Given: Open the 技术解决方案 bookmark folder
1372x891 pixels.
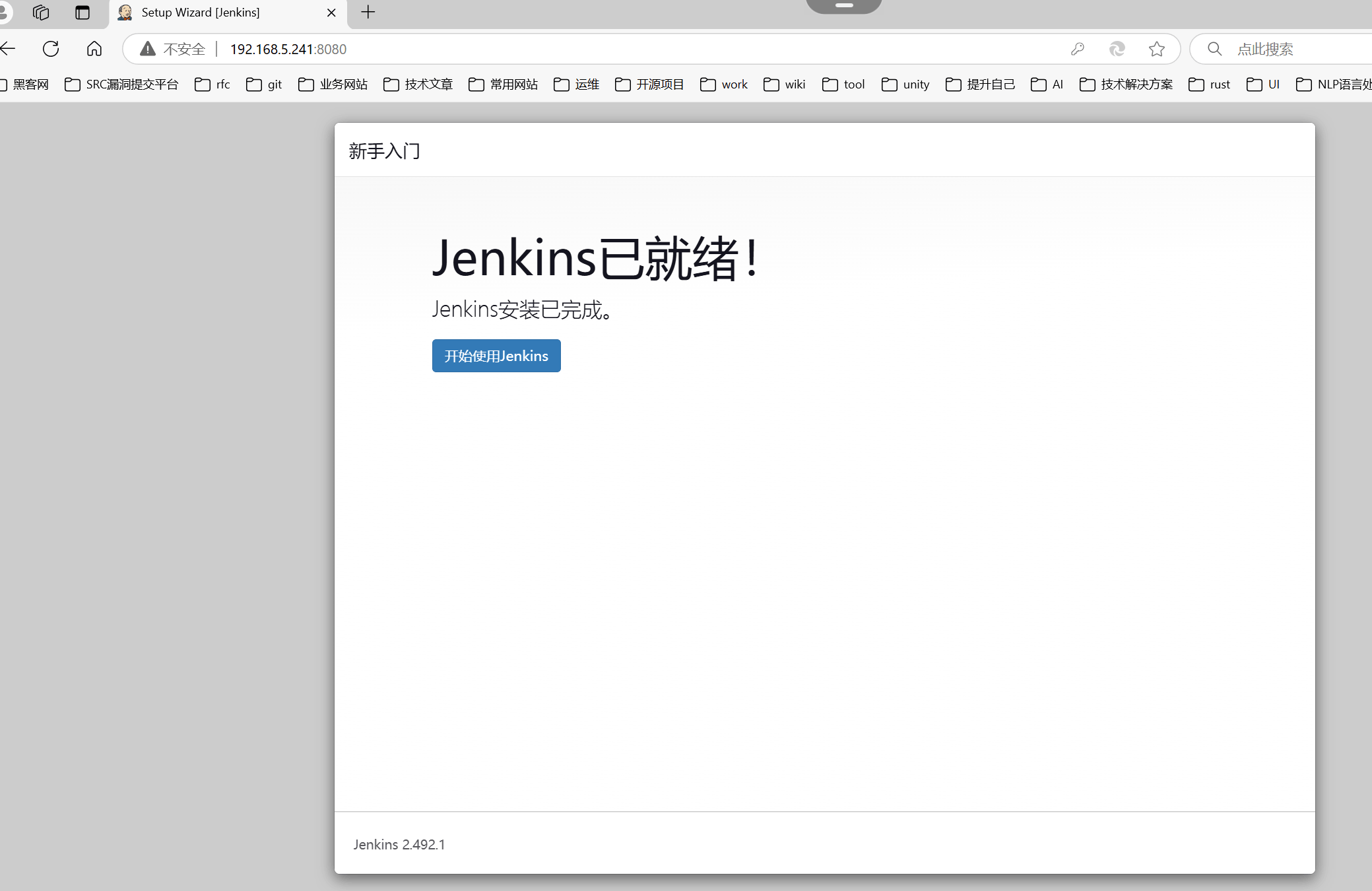Looking at the screenshot, I should click(x=1127, y=84).
